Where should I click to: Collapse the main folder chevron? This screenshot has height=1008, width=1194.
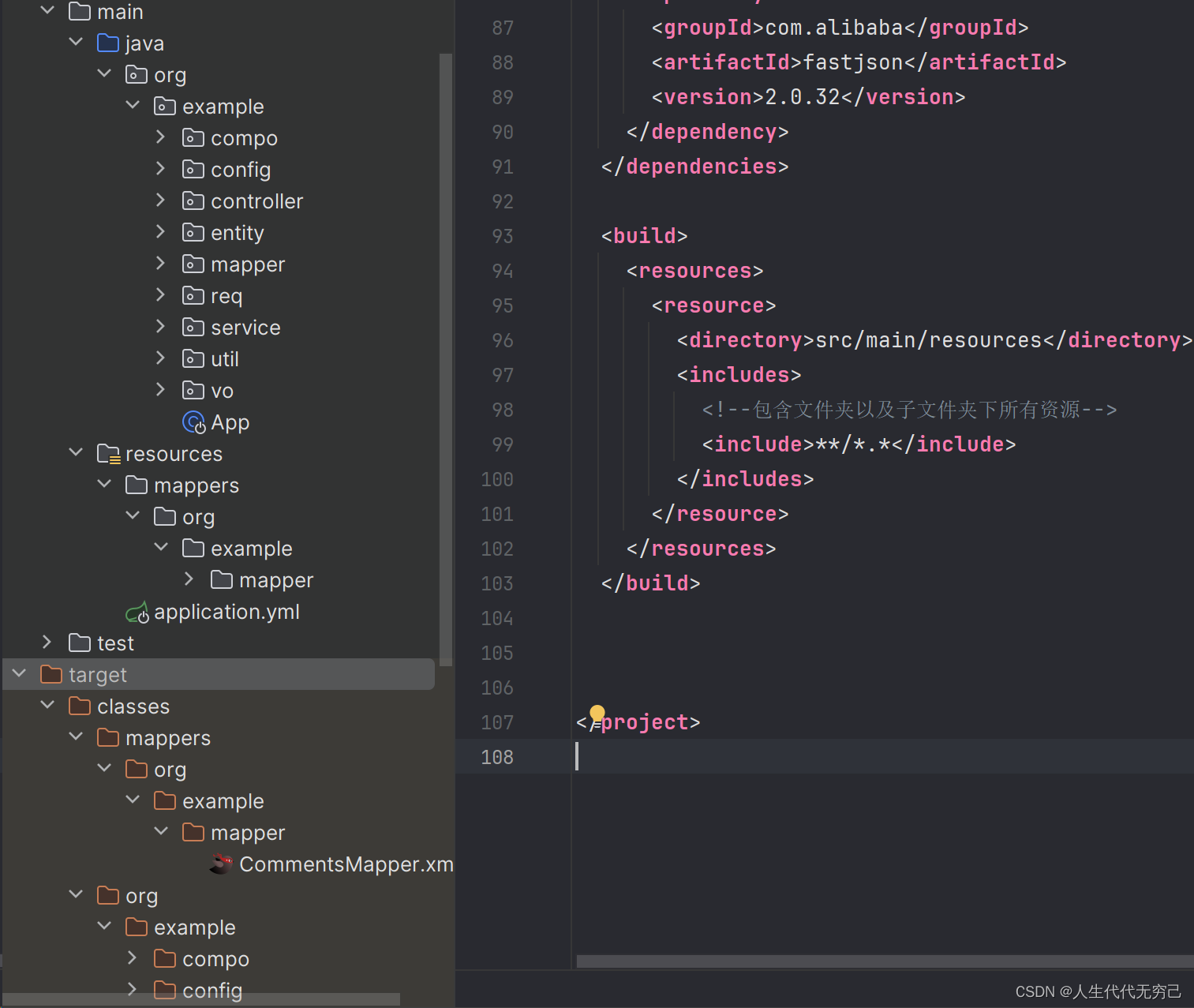pyautogui.click(x=47, y=11)
